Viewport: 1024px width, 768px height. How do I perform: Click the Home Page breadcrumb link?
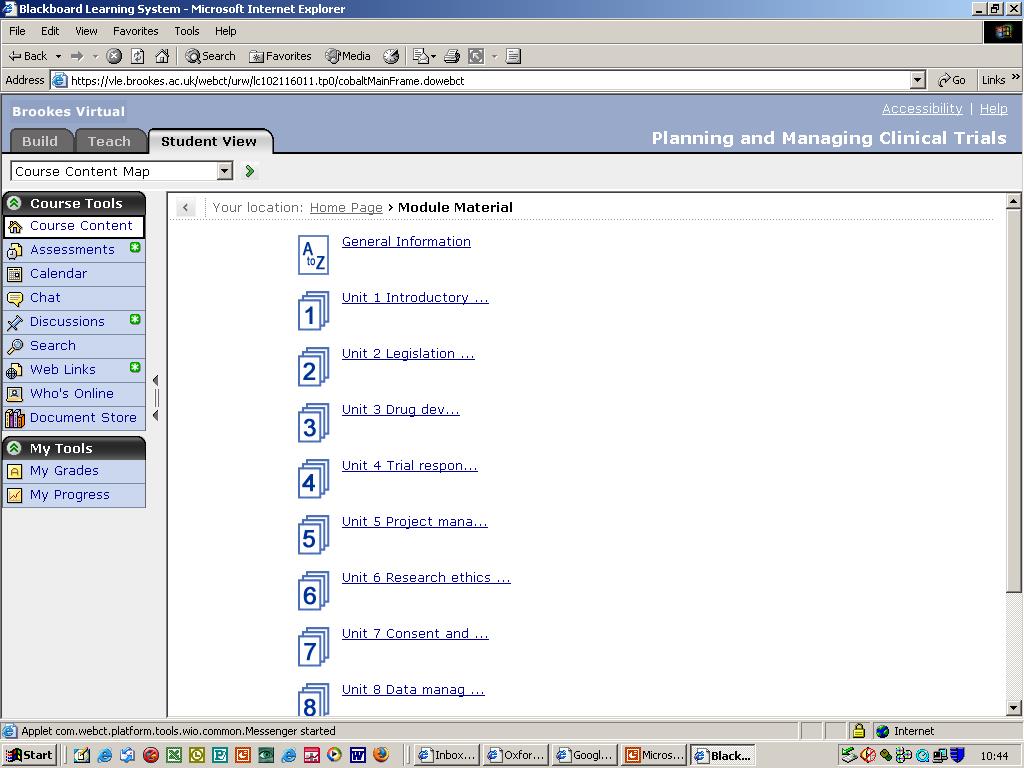click(x=346, y=208)
